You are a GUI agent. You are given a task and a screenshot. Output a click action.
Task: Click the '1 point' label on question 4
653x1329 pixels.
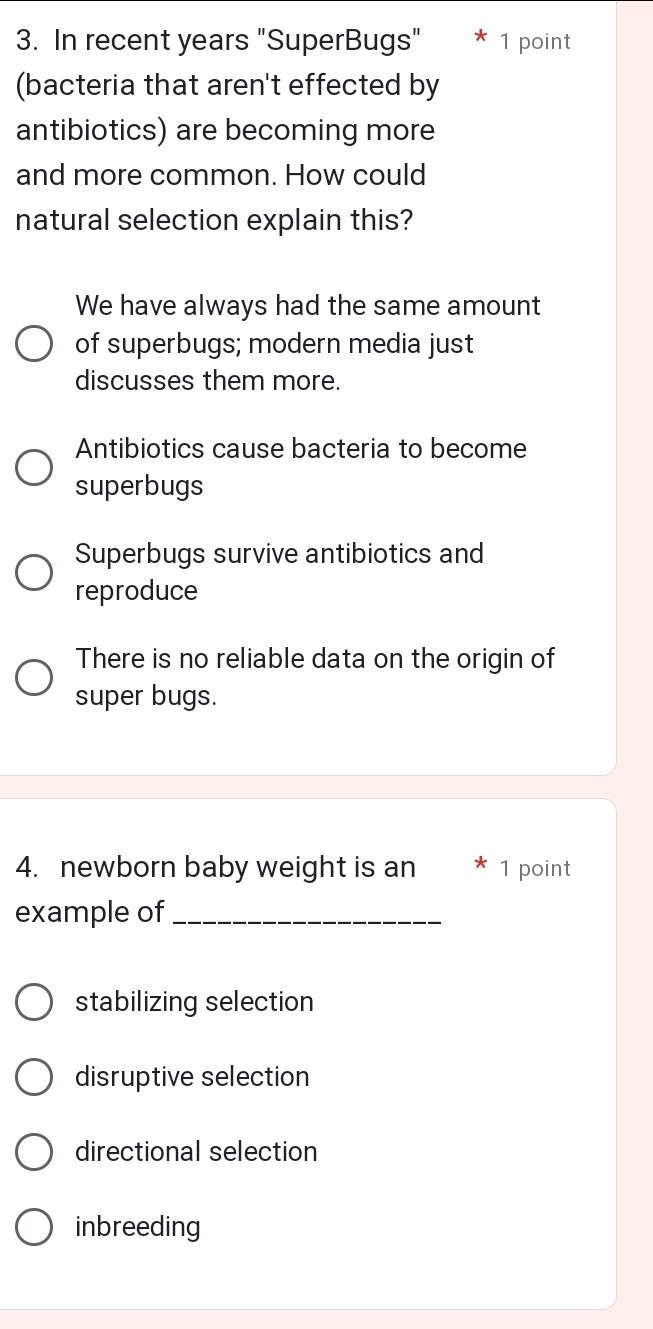click(x=535, y=868)
